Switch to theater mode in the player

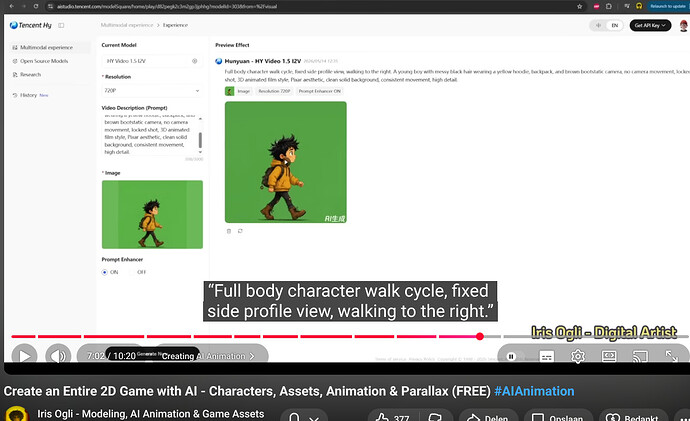pyautogui.click(x=609, y=356)
